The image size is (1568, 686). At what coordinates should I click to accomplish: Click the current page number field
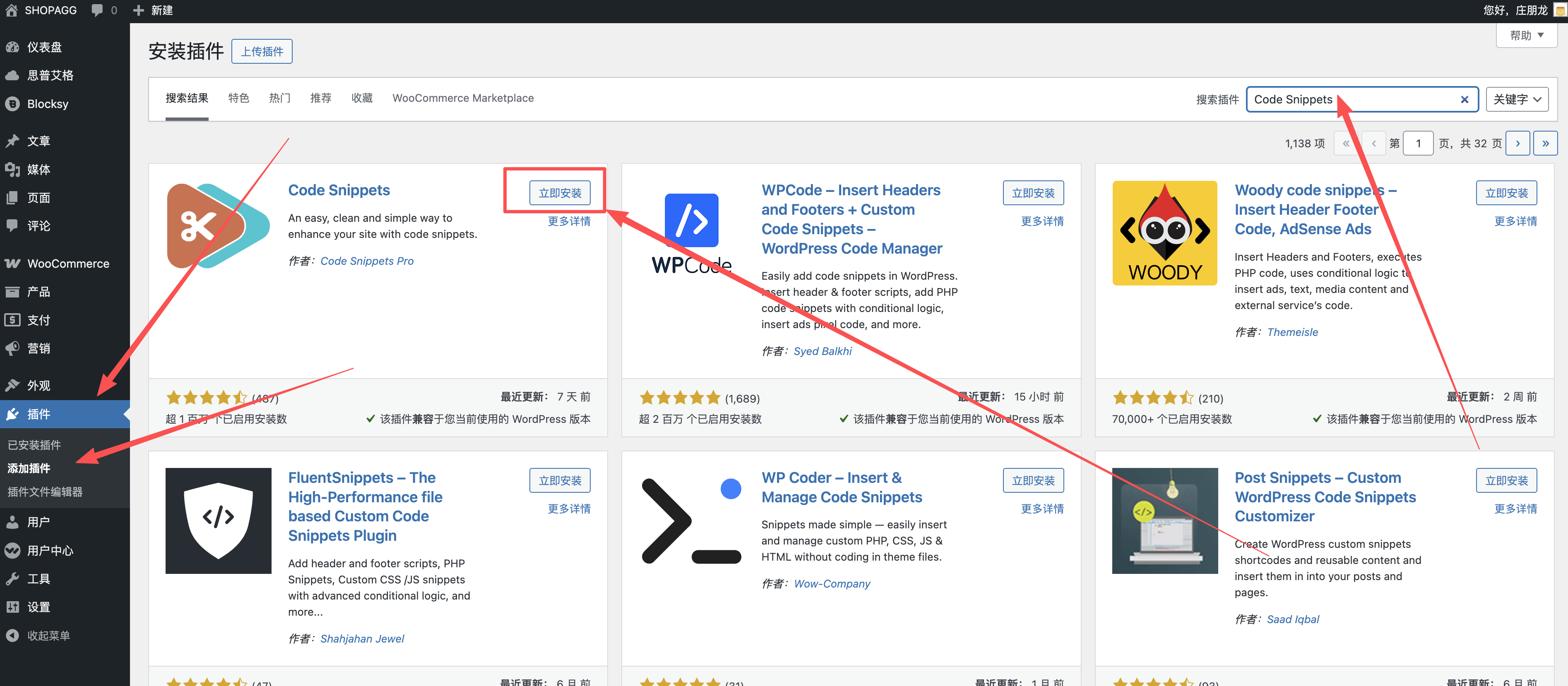point(1418,144)
